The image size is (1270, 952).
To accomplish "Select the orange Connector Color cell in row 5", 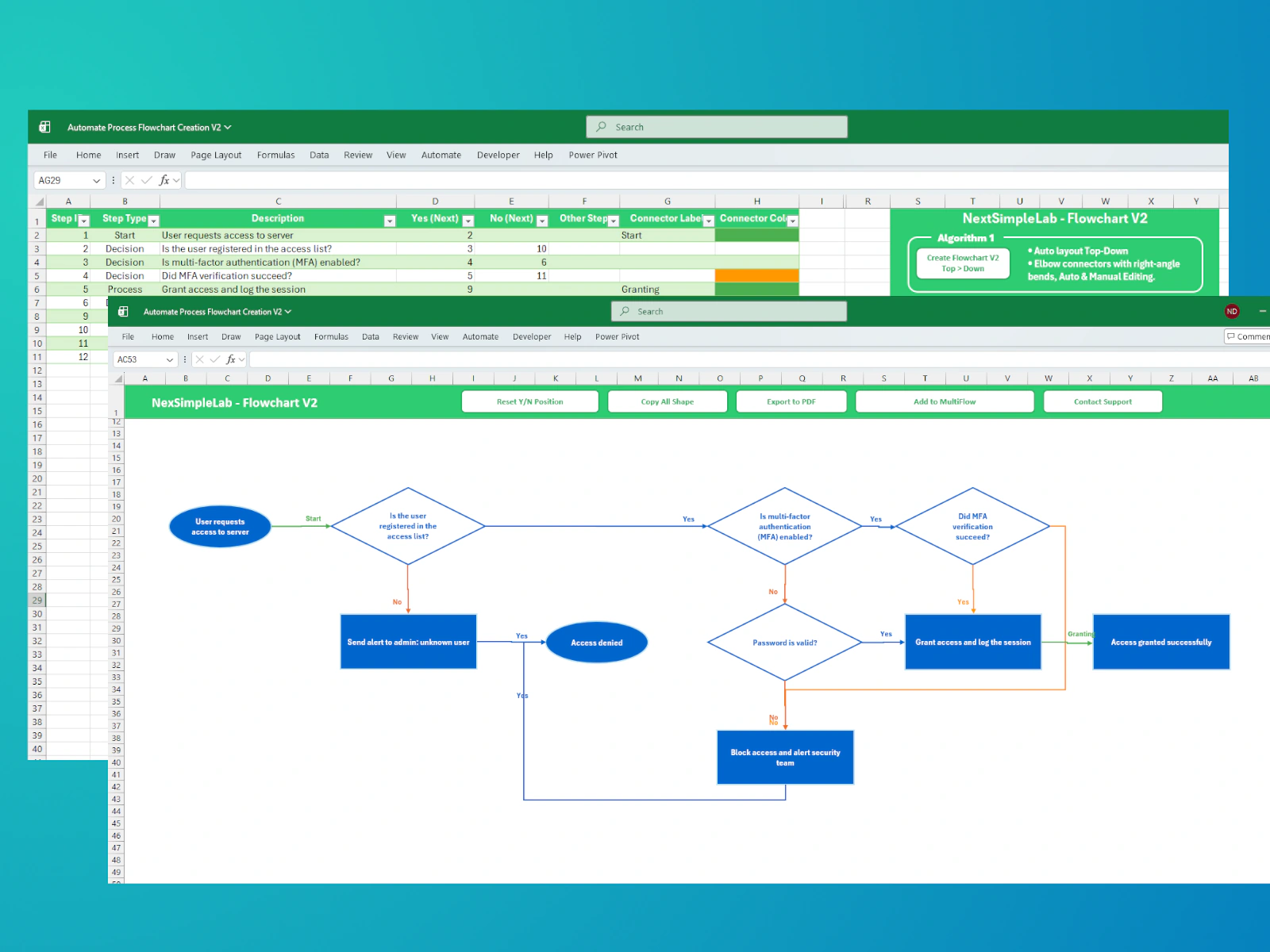I will pos(756,276).
